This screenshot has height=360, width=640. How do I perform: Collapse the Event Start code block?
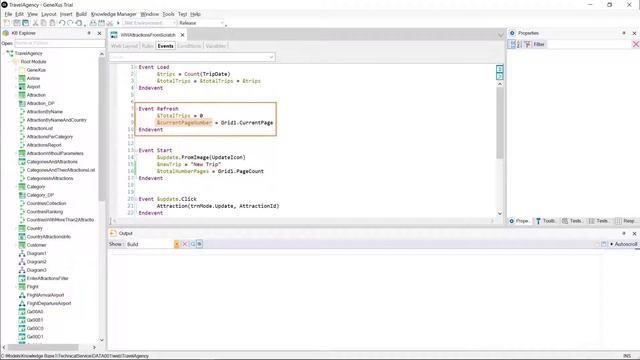pyautogui.click(x=136, y=150)
